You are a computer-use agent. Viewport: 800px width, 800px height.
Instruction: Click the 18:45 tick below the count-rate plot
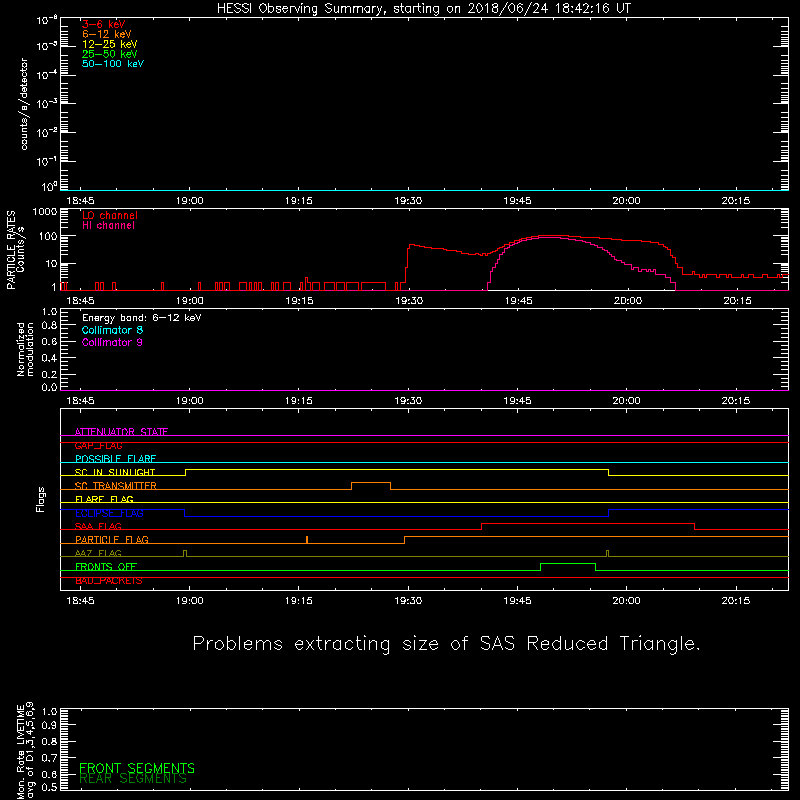pyautogui.click(x=81, y=201)
